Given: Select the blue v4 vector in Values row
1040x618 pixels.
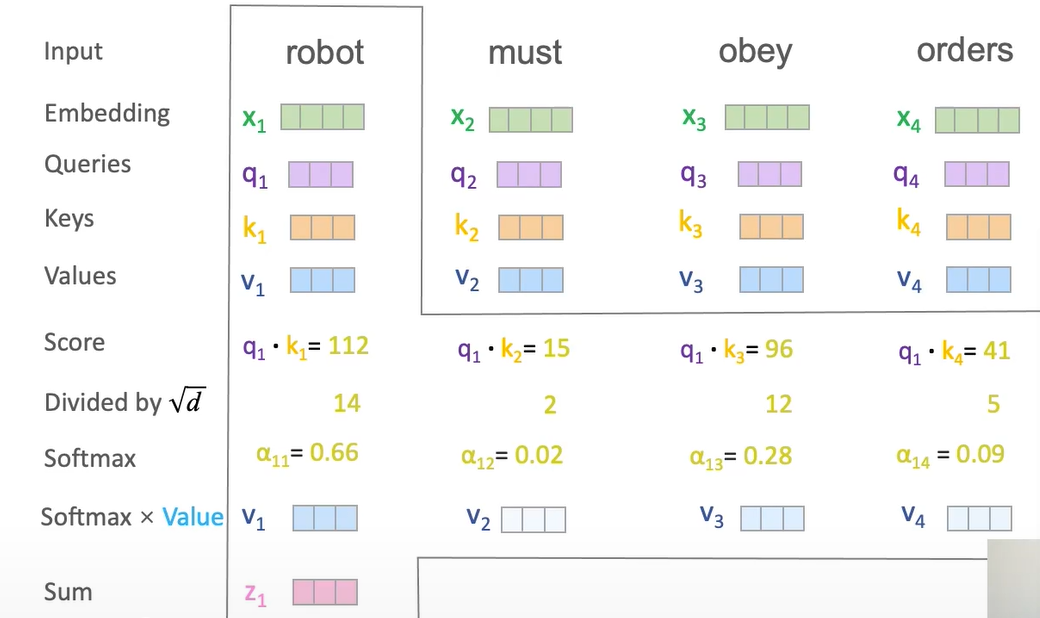Looking at the screenshot, I should coord(979,279).
